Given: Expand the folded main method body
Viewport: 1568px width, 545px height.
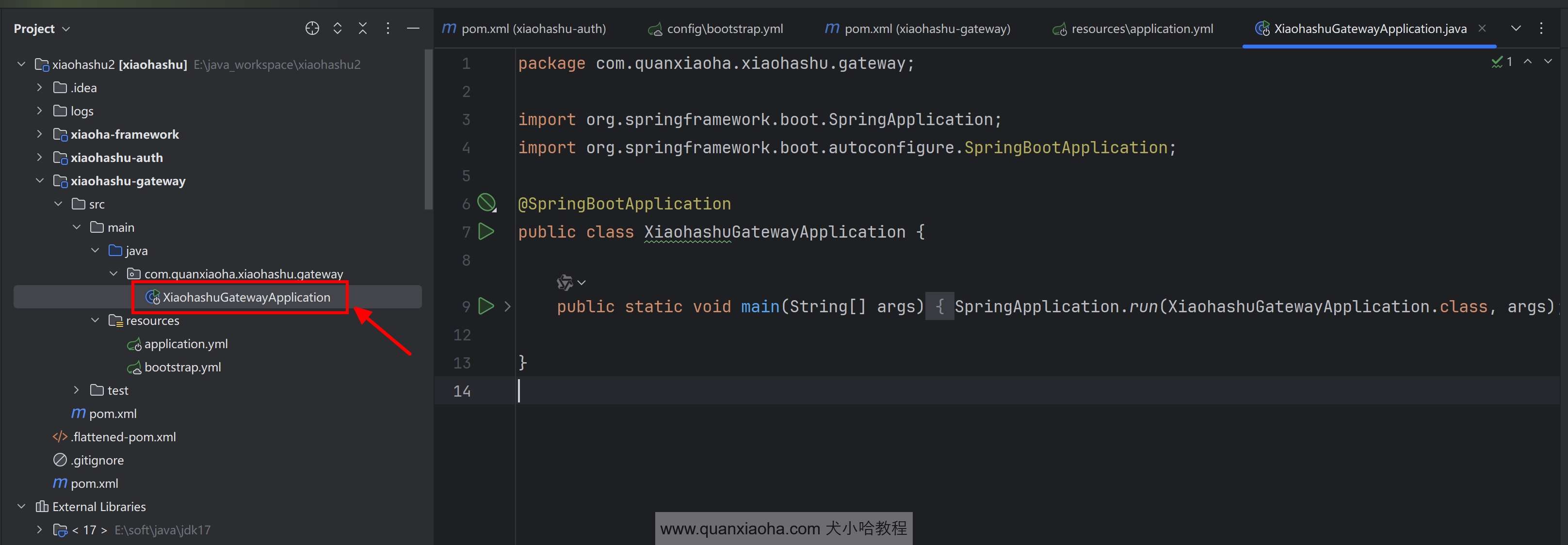Looking at the screenshot, I should tap(508, 306).
